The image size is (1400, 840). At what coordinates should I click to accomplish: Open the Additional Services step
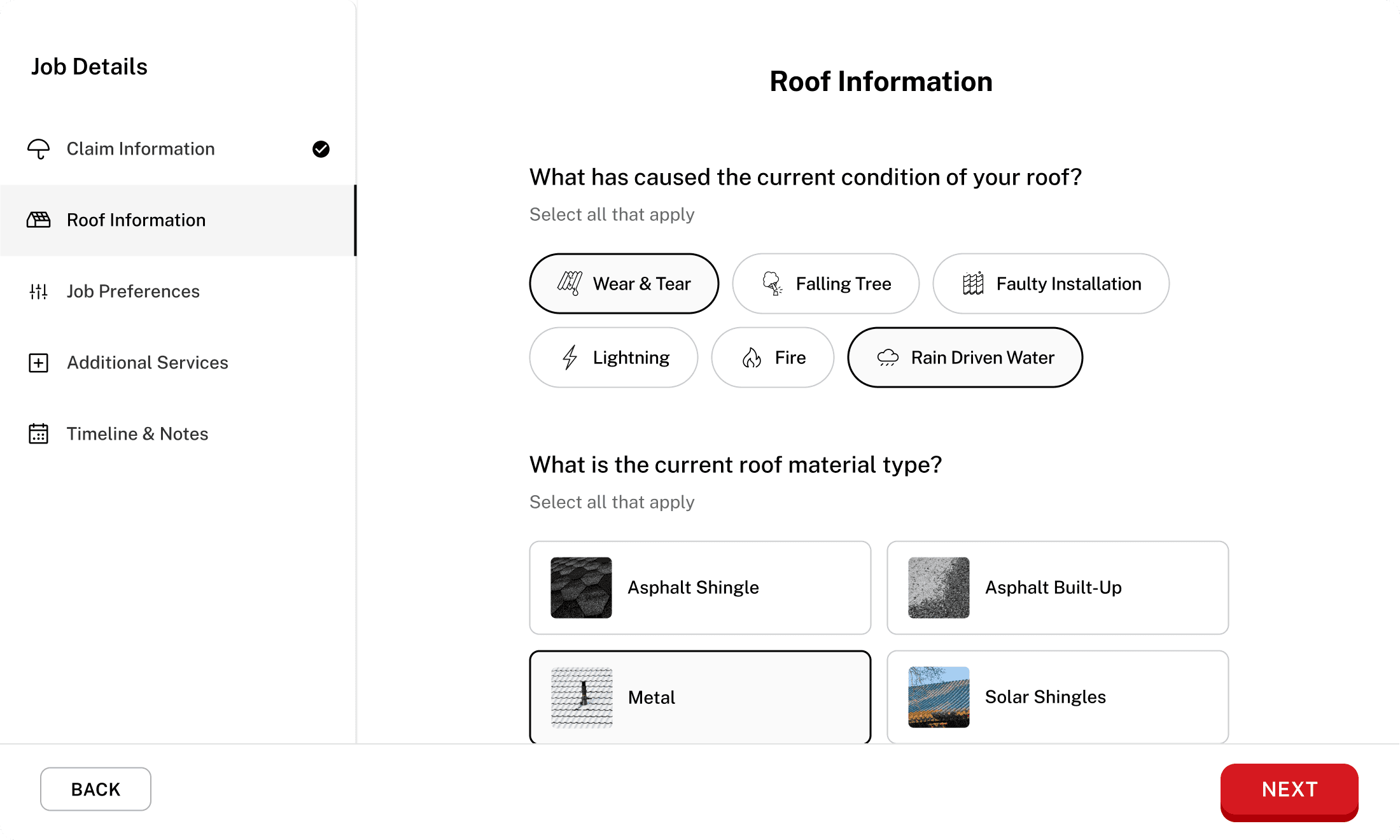coord(147,363)
